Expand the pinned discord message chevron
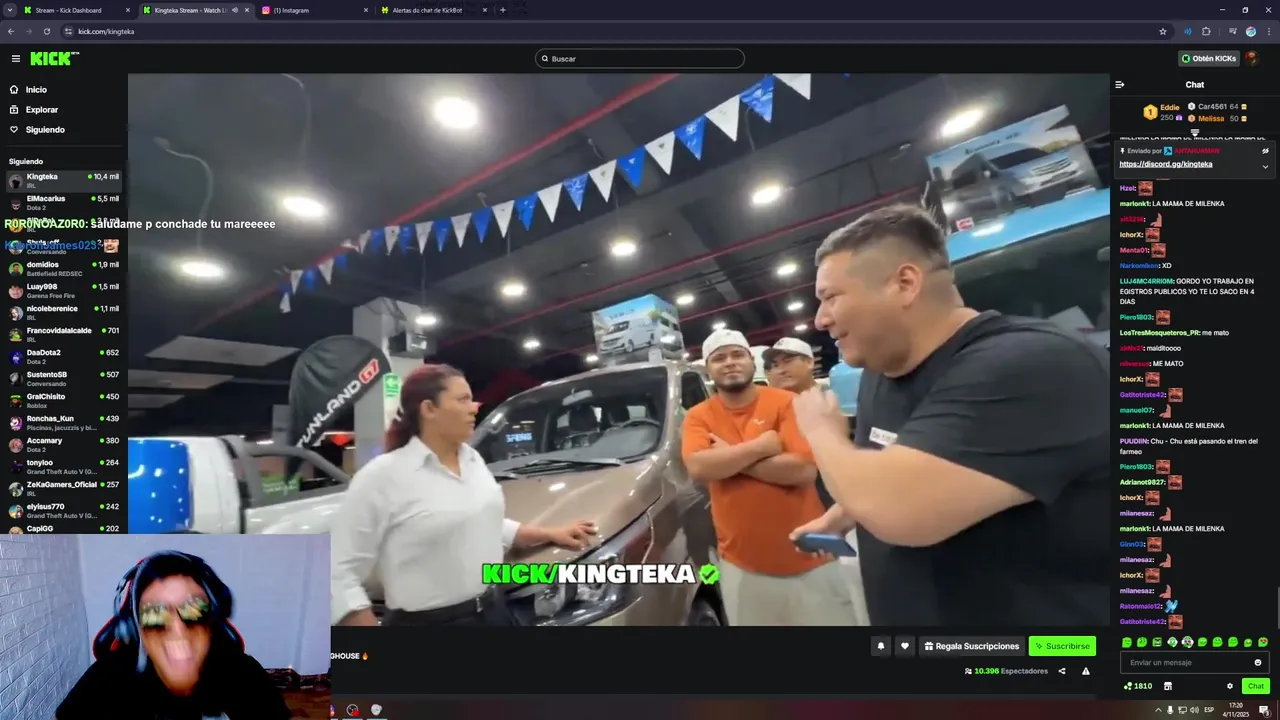Screen dimensions: 1280x720 point(1265,166)
